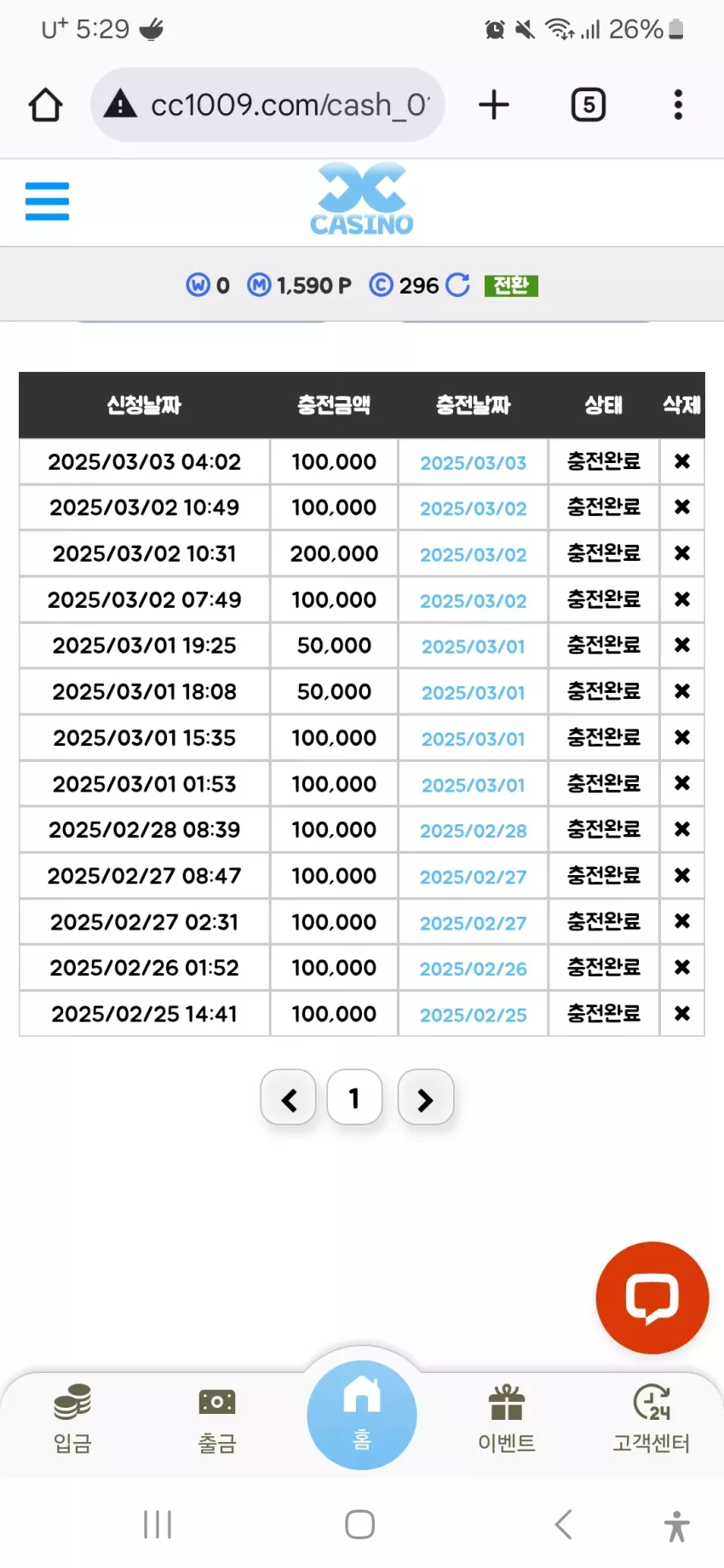Go to 홈 home button
The width and height of the screenshot is (724, 1568).
coord(362,1415)
